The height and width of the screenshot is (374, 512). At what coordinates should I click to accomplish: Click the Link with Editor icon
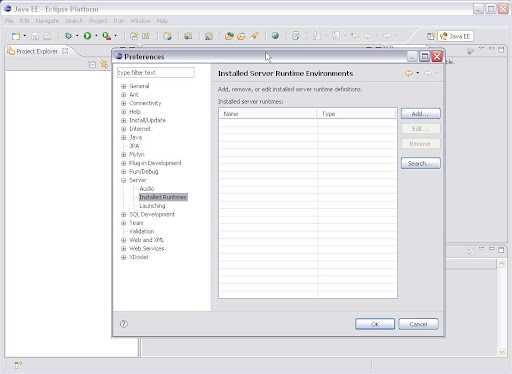[104, 64]
